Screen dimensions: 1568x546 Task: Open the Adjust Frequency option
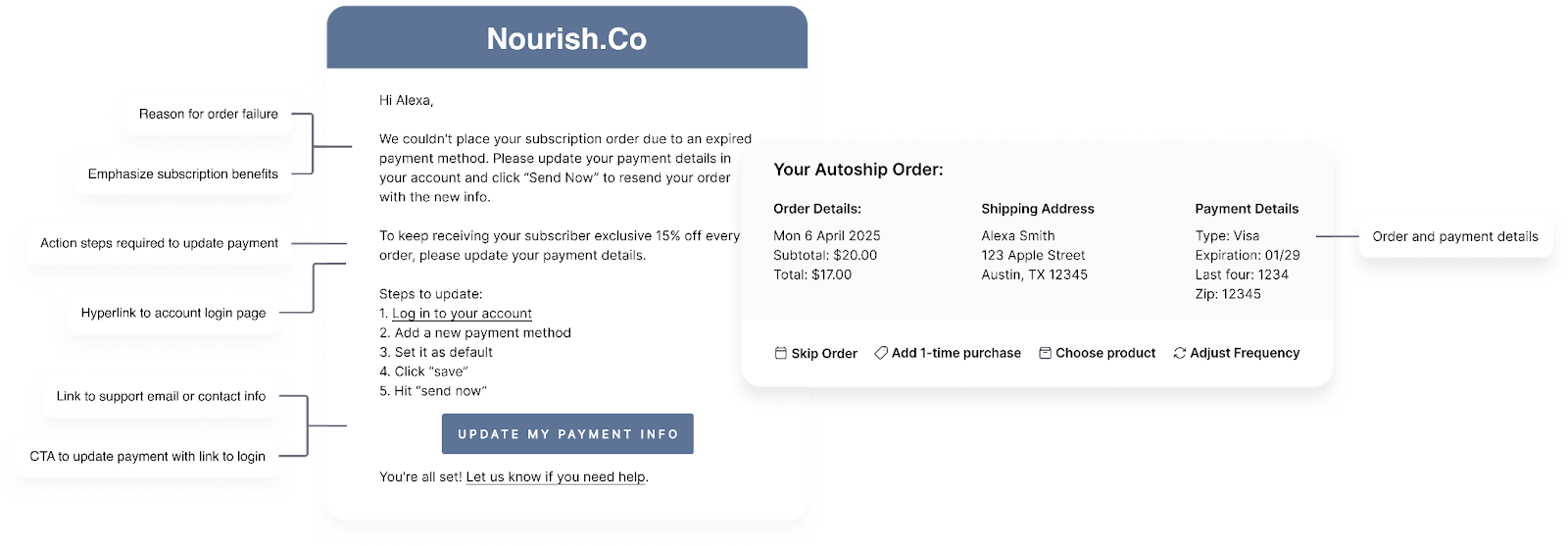tap(1245, 353)
